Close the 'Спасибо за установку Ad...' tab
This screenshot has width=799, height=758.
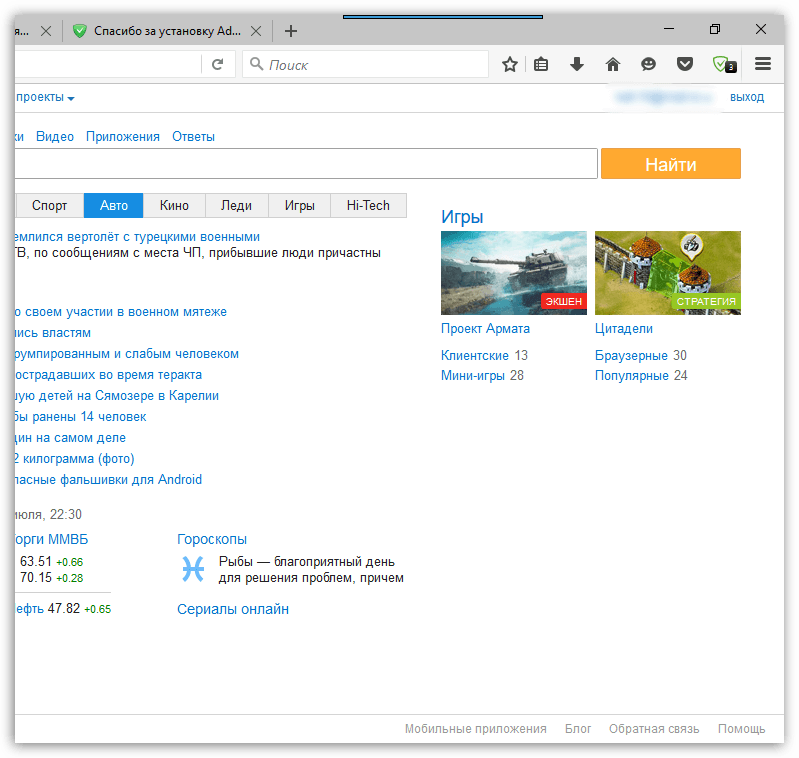coord(256,32)
